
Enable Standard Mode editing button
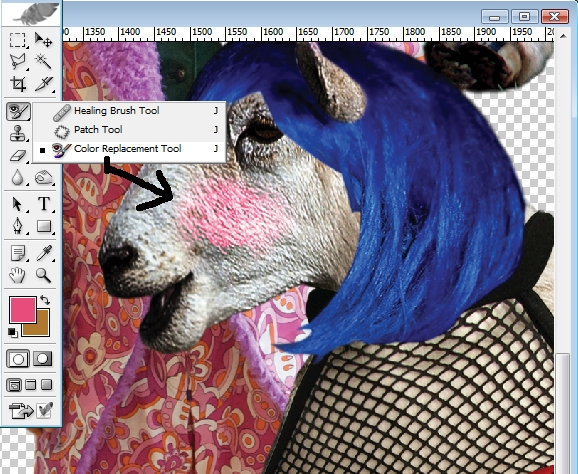point(18,359)
